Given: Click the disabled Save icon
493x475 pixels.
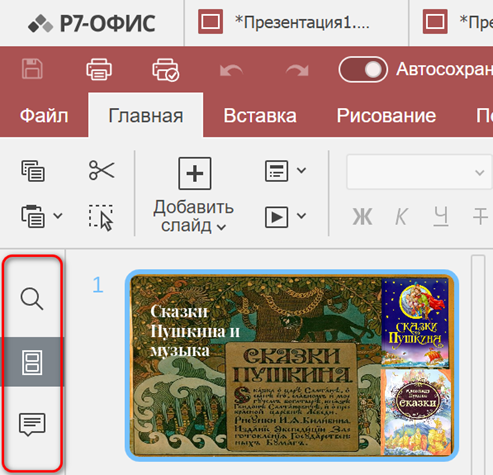Looking at the screenshot, I should [32, 69].
